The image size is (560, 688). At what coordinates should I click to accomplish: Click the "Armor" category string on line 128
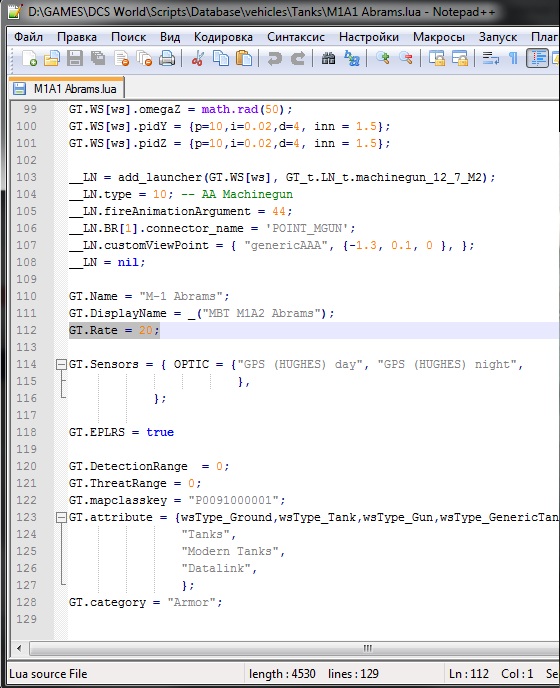coord(191,602)
